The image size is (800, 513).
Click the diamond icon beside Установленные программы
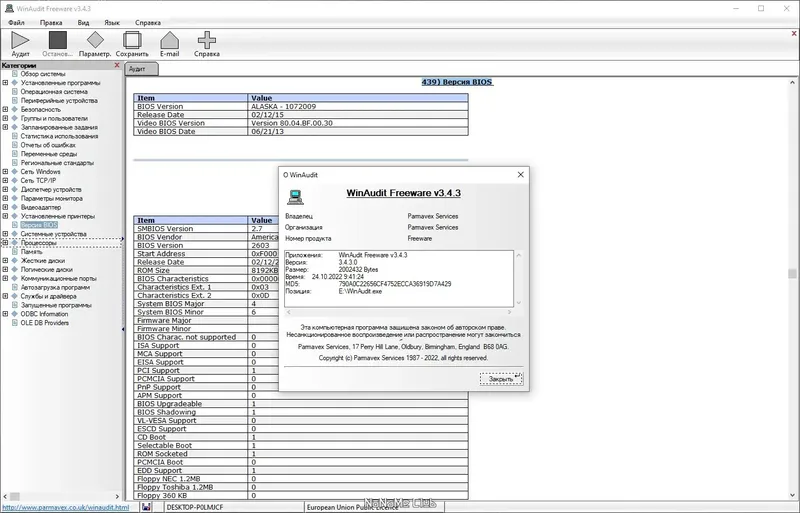[15, 83]
